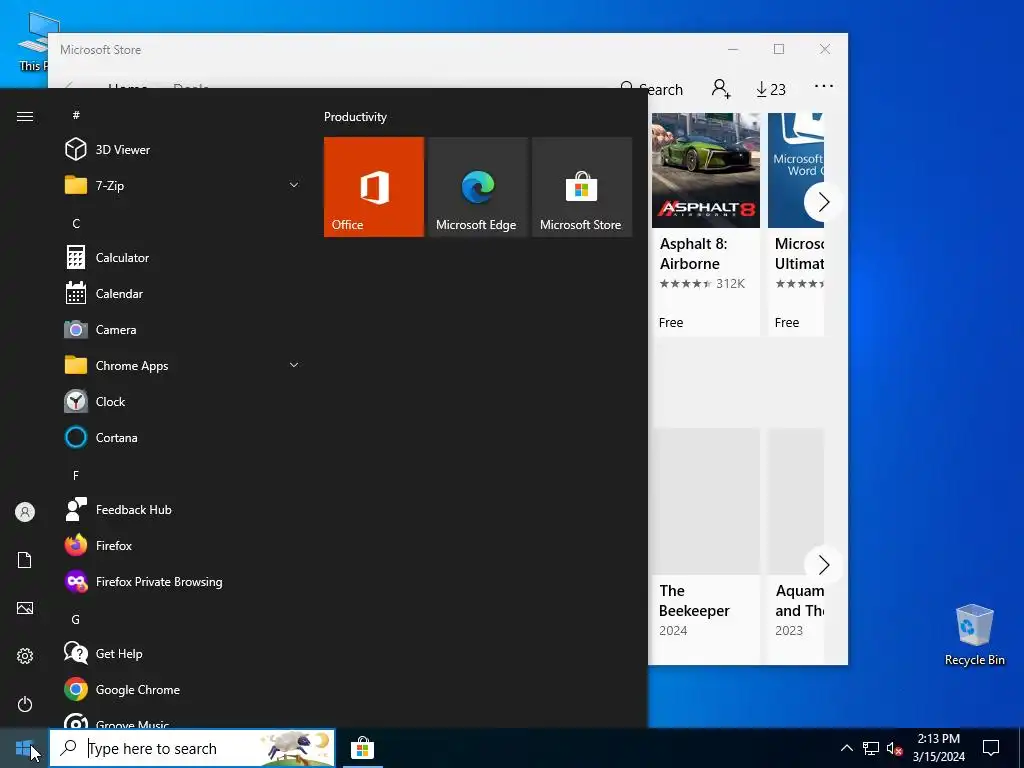Open the 7-Zip folder entry
The width and height of the screenshot is (1024, 768).
pyautogui.click(x=183, y=185)
